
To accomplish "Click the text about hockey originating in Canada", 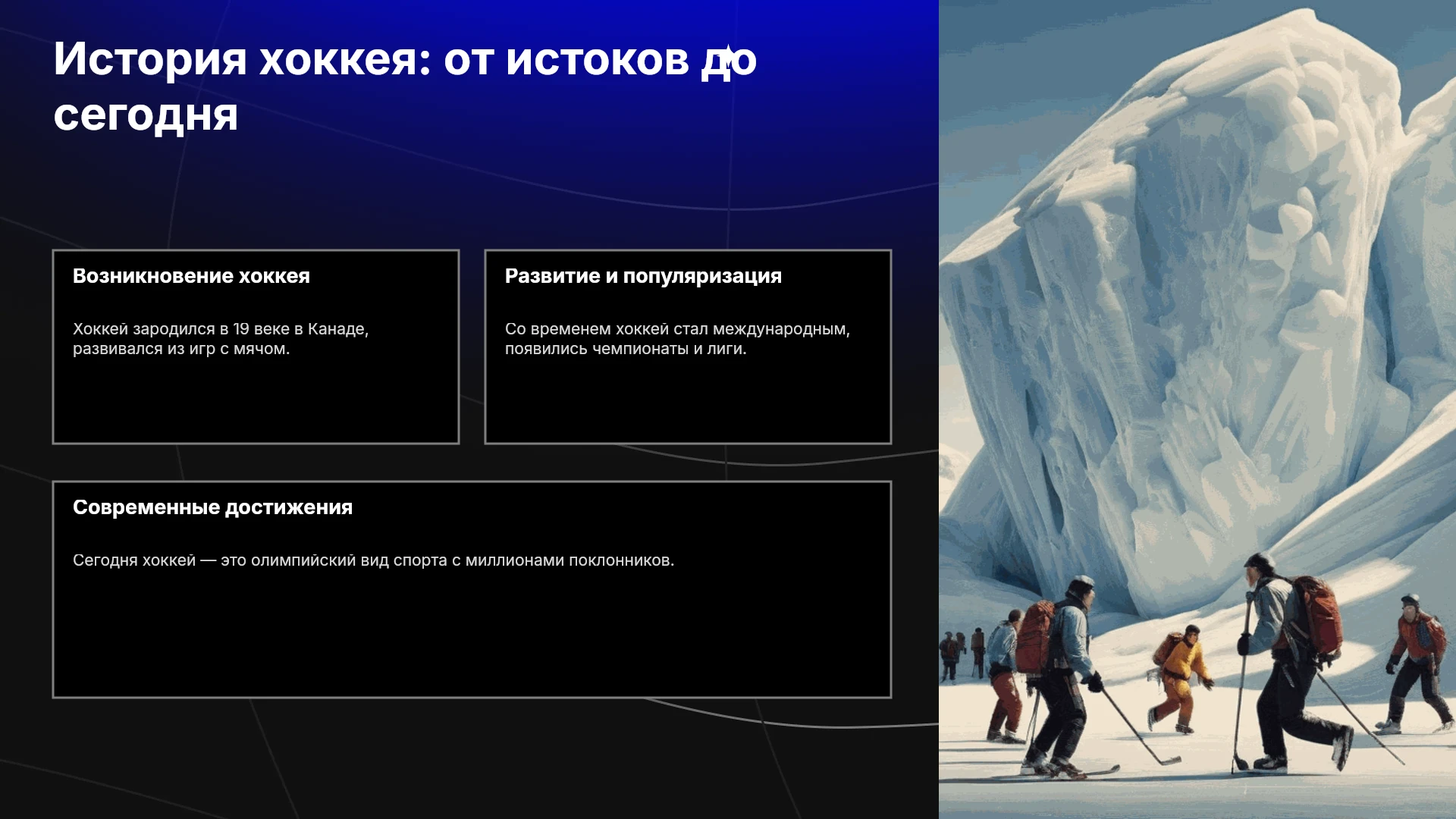I will coord(221,339).
